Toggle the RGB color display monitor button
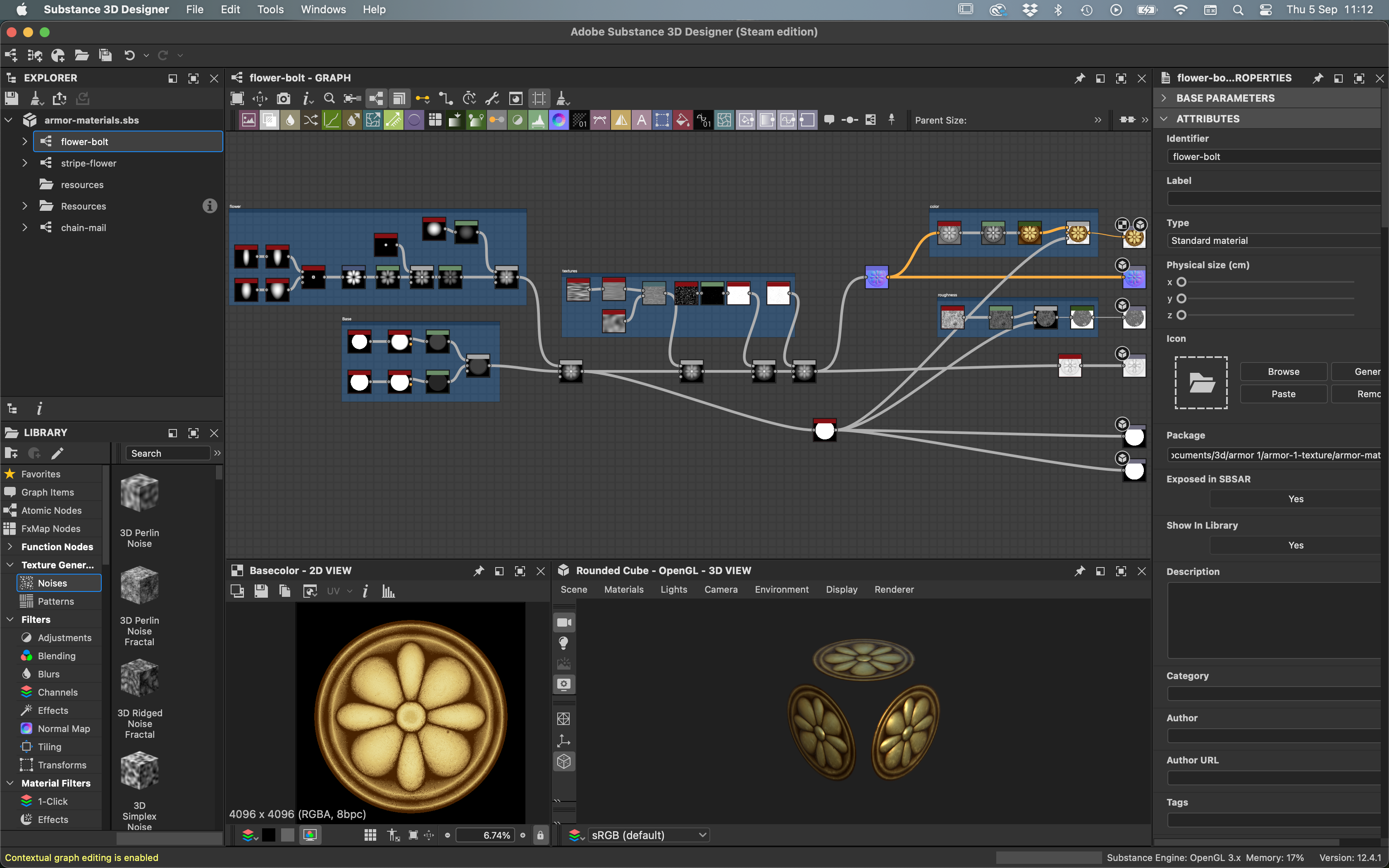Screen dimensions: 1389x868 310,835
